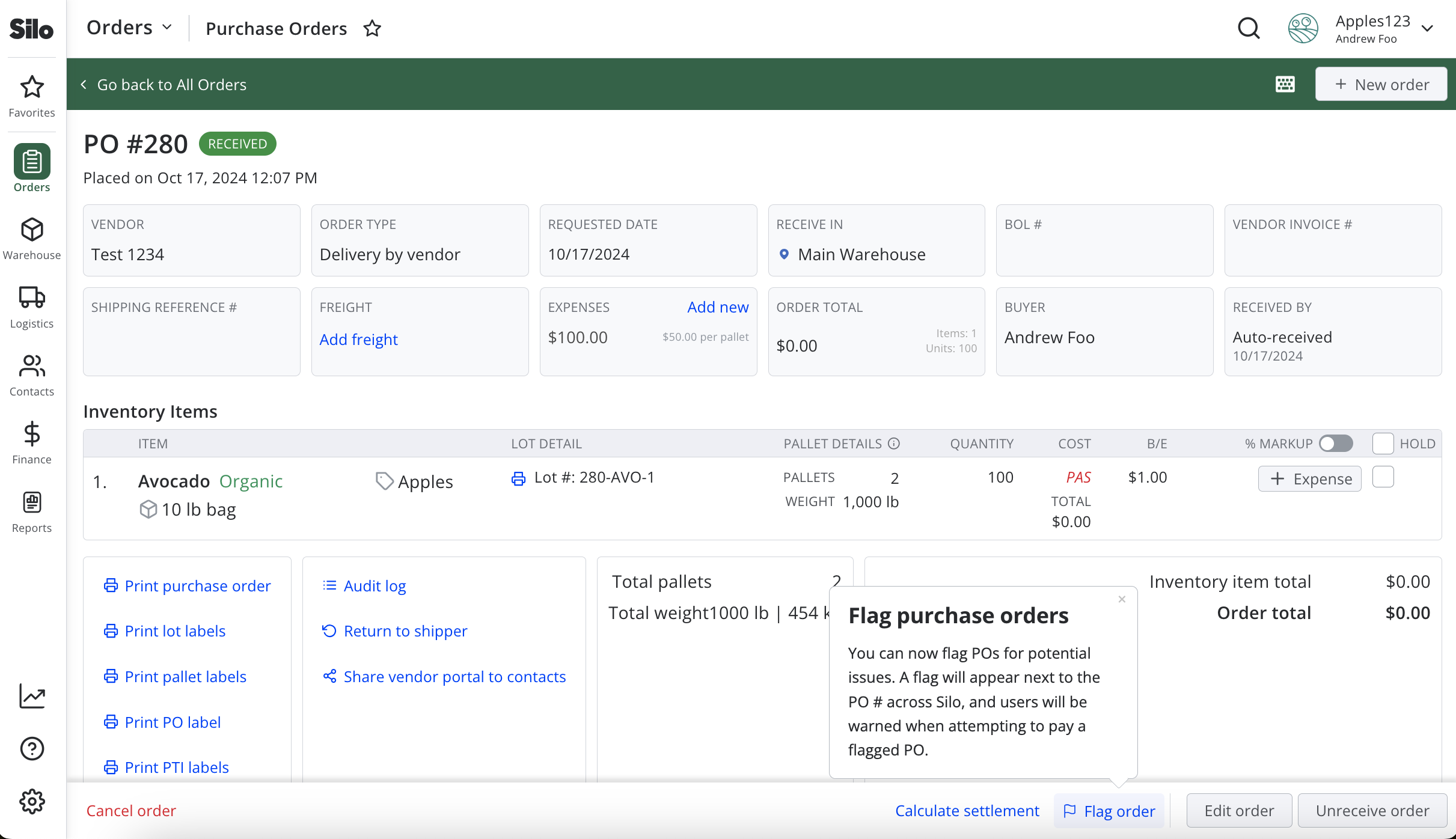Screen dimensions: 1456x839
Task: Open the Reports sidebar section
Action: click(32, 511)
